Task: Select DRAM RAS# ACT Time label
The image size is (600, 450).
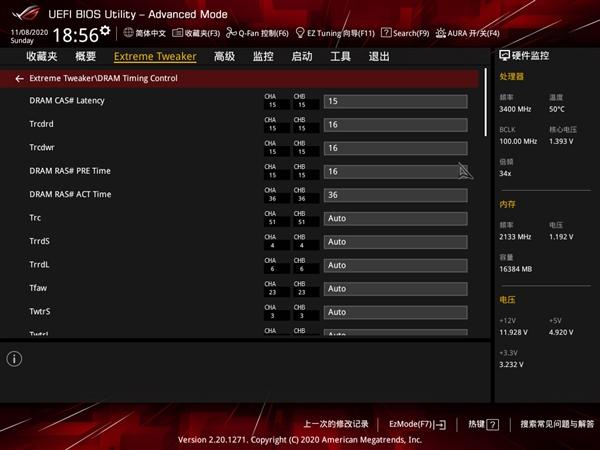Action: click(70, 194)
